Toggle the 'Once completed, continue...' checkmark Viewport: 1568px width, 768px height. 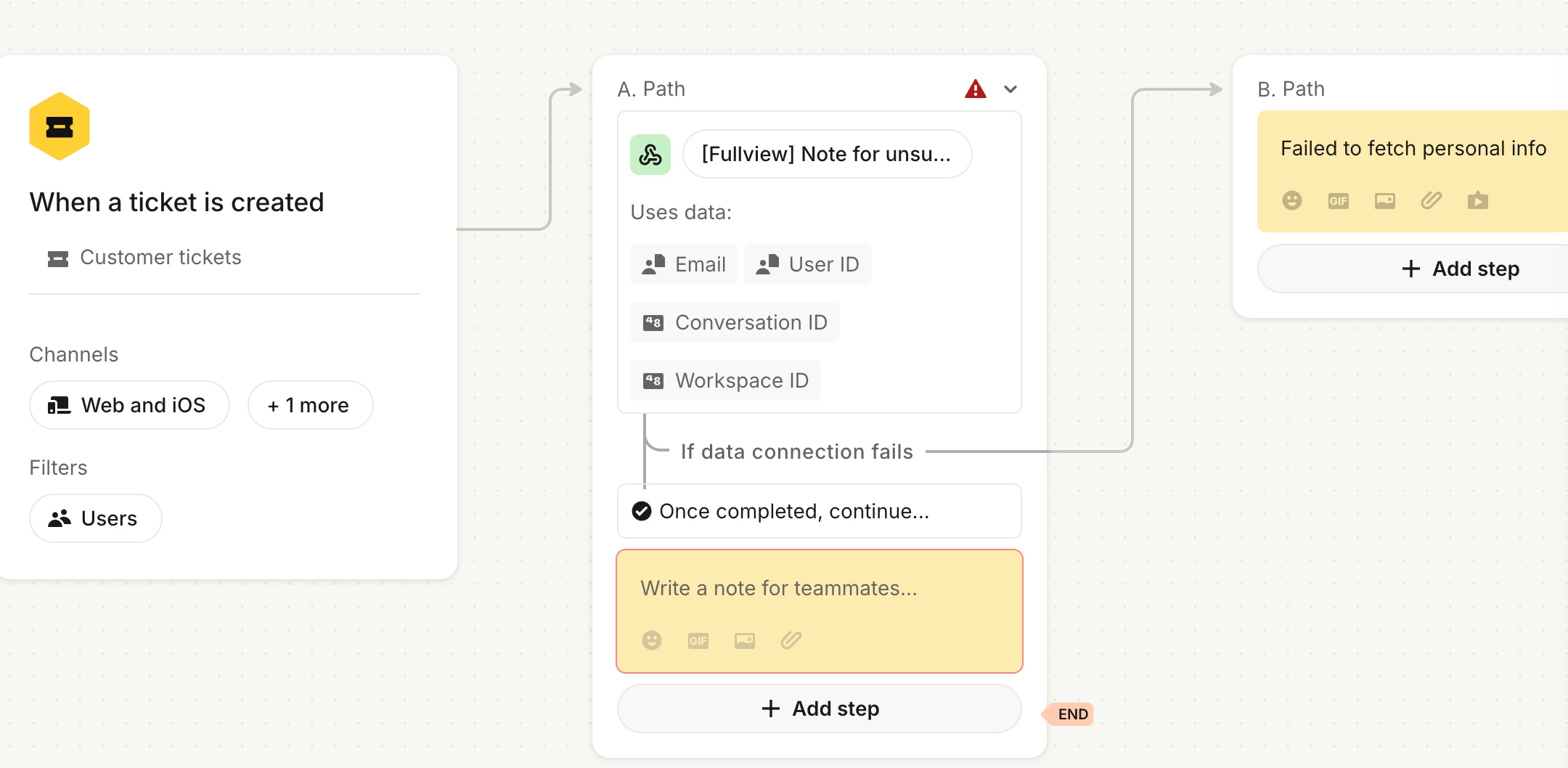pyautogui.click(x=642, y=512)
